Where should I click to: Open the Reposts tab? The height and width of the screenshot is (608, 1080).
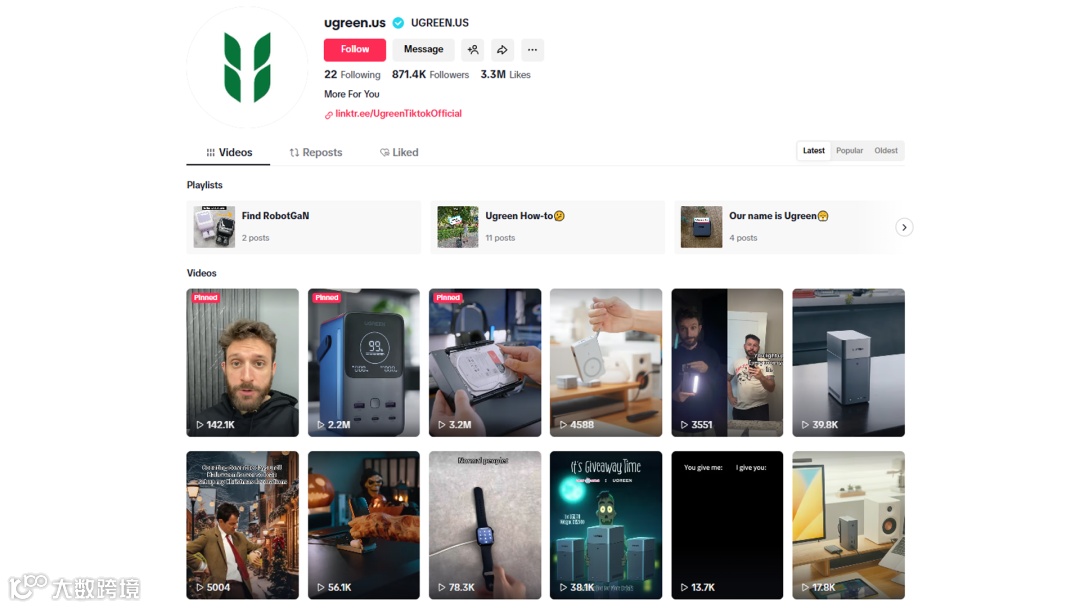[x=315, y=153]
